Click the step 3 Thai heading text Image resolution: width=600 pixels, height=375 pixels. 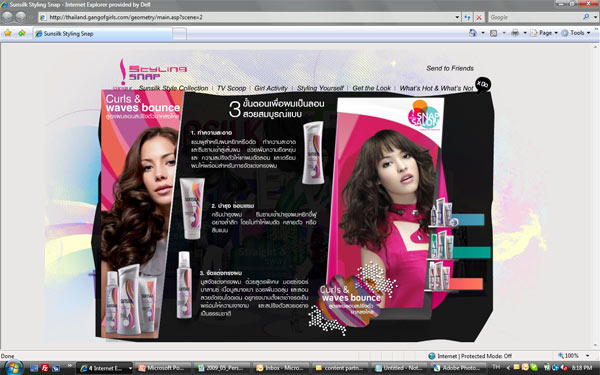221,273
